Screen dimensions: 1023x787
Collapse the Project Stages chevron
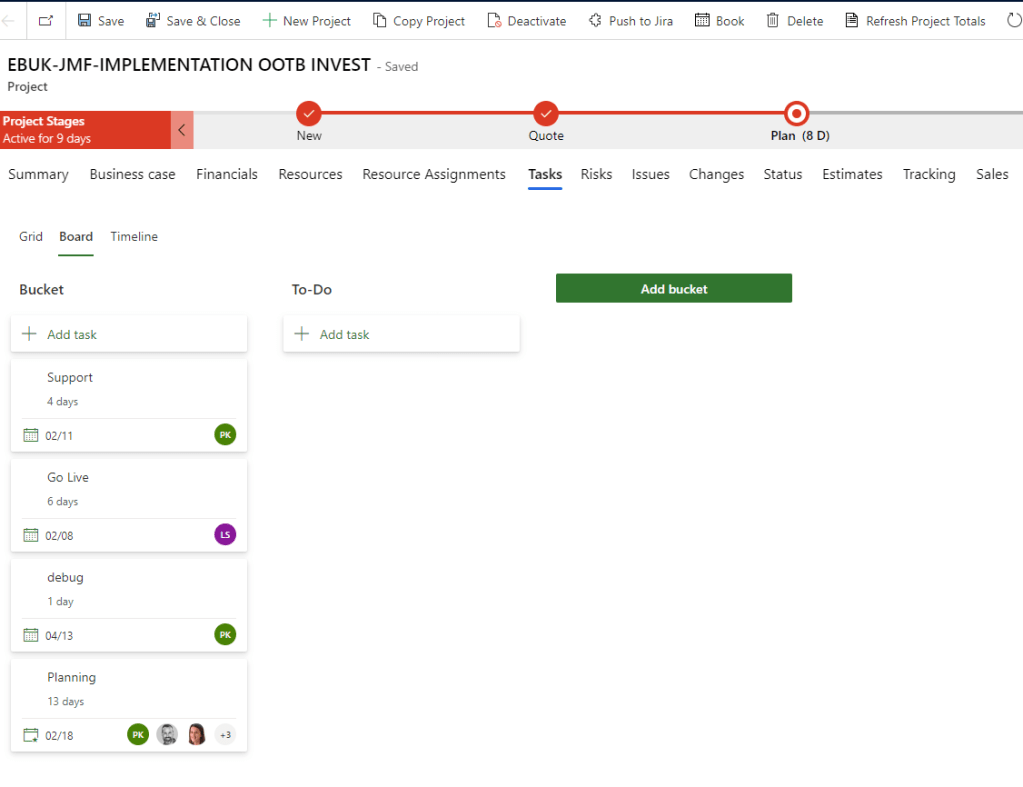tap(182, 130)
